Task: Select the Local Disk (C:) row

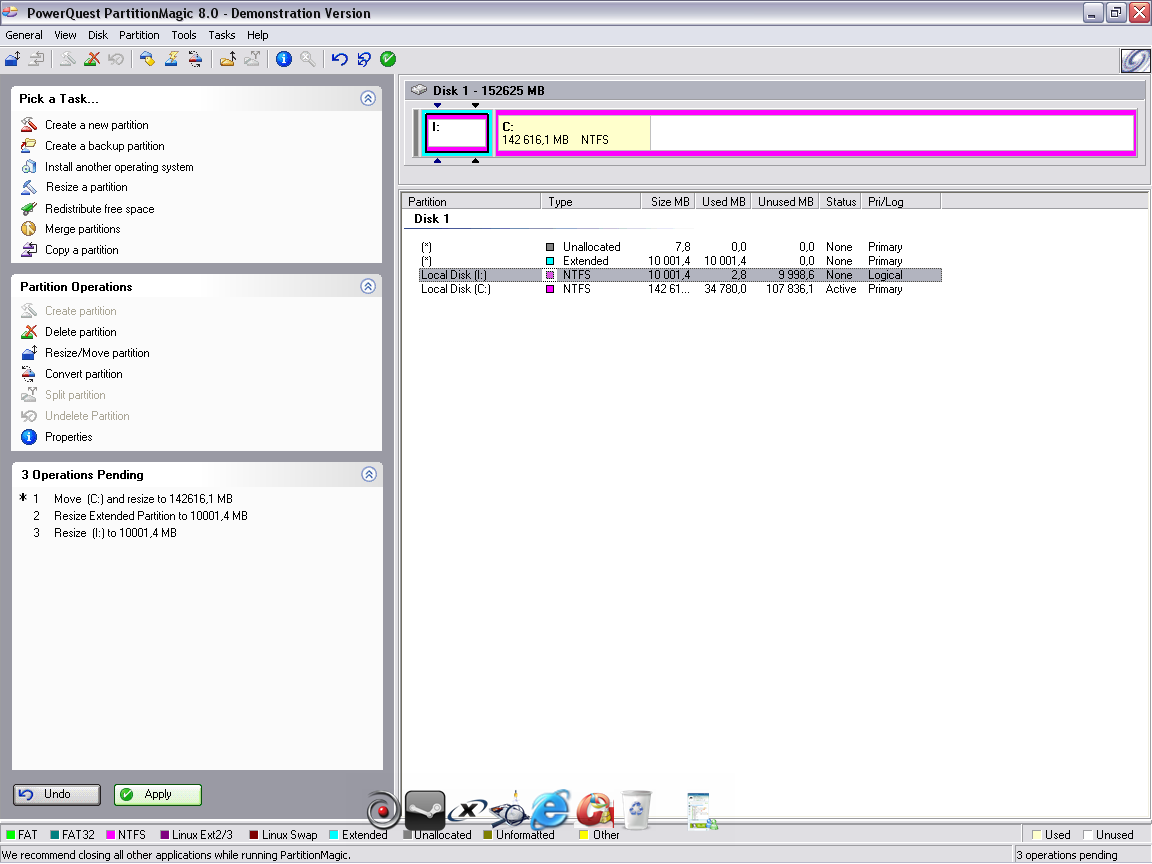Action: click(x=680, y=289)
